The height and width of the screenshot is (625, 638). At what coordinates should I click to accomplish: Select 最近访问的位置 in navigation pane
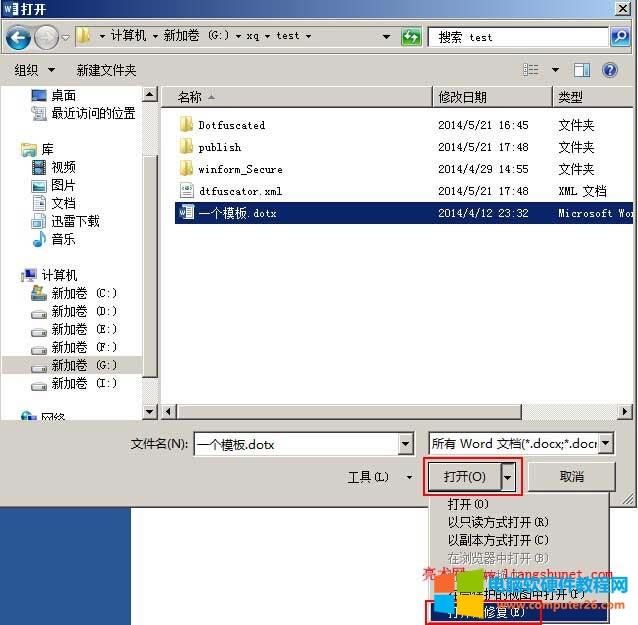click(x=83, y=114)
